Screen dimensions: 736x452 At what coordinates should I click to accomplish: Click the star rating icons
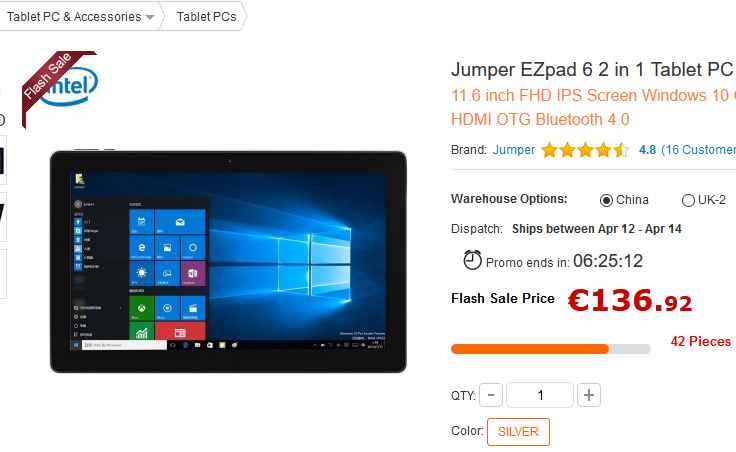tap(584, 150)
